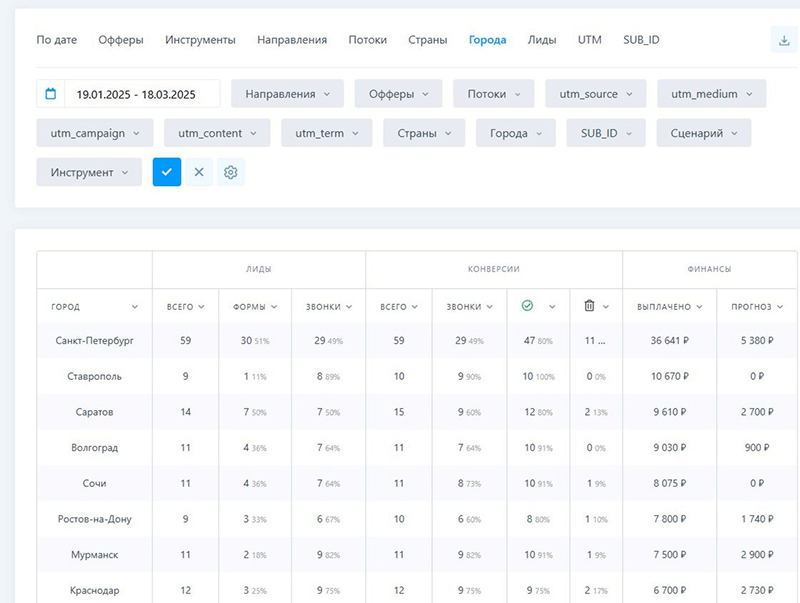Switch to the Страны tab
The image size is (800, 603).
(428, 40)
